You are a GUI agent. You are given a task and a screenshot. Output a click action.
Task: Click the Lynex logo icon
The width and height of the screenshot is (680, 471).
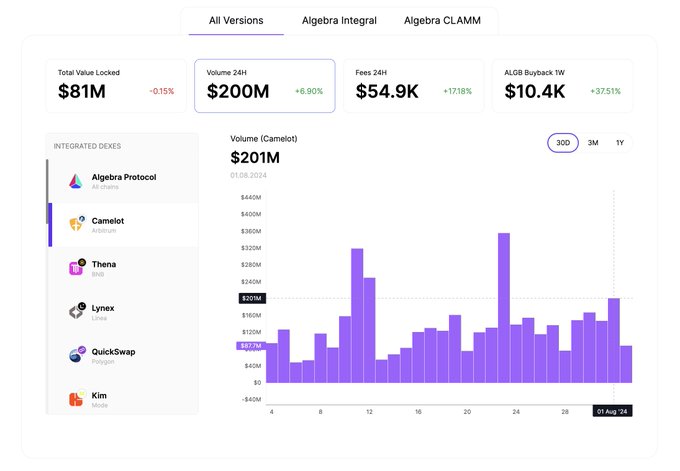(75, 312)
